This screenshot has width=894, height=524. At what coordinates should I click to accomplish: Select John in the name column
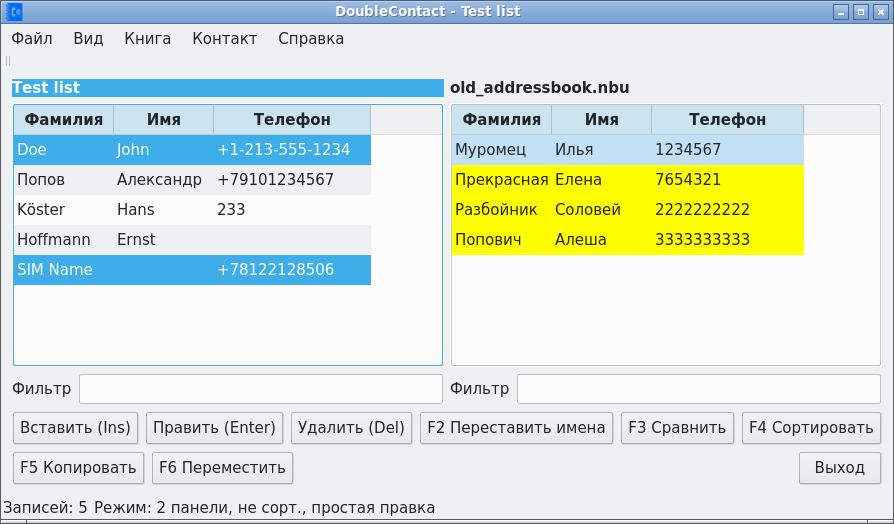133,150
